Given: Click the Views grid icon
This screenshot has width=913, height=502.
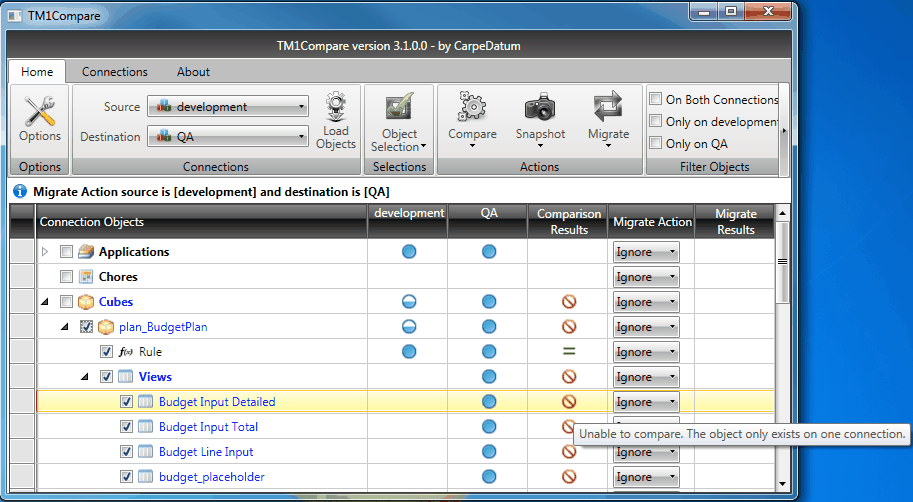Looking at the screenshot, I should 125,377.
